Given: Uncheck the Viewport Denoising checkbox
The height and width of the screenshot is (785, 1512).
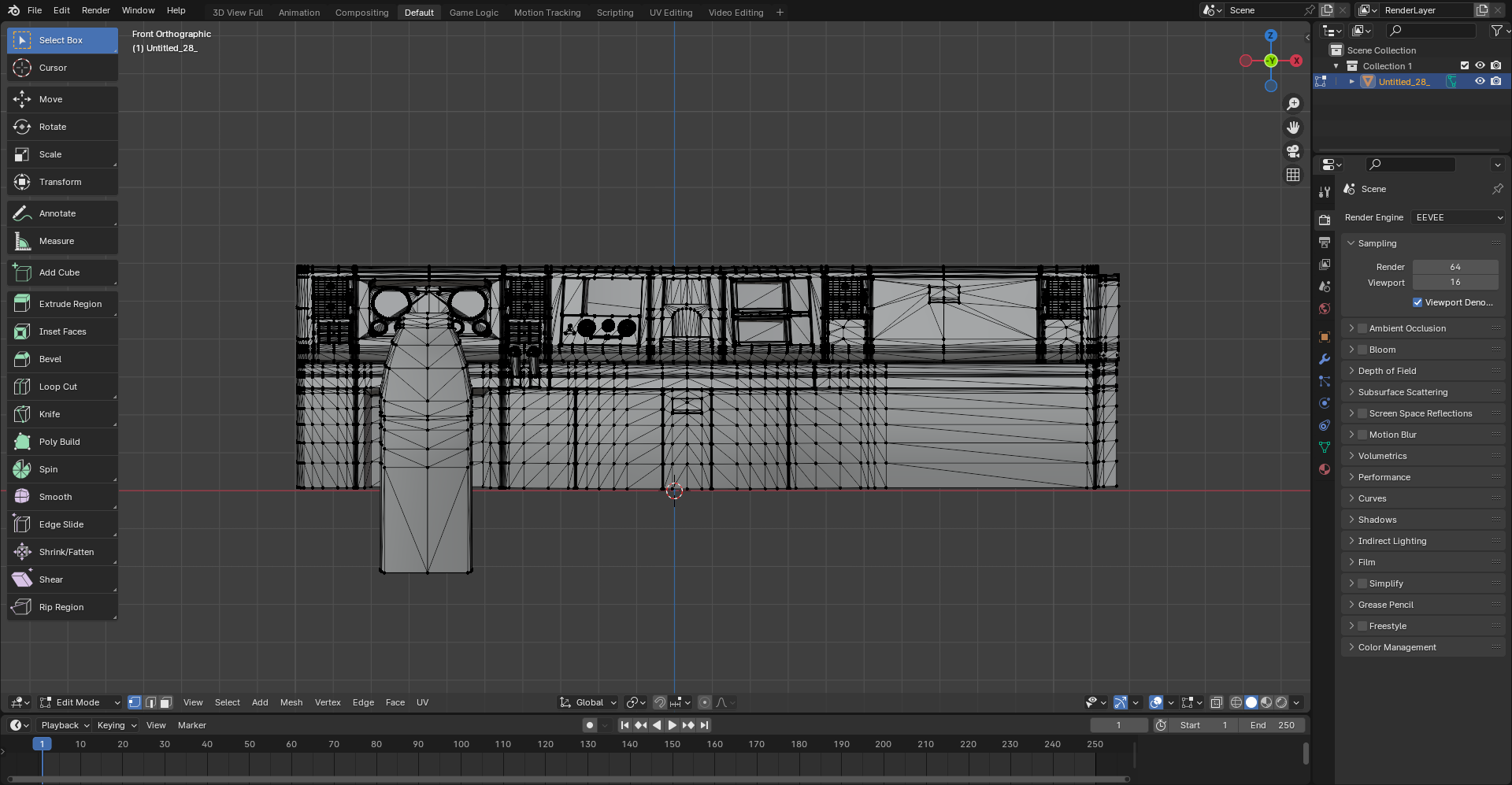Looking at the screenshot, I should pyautogui.click(x=1417, y=302).
